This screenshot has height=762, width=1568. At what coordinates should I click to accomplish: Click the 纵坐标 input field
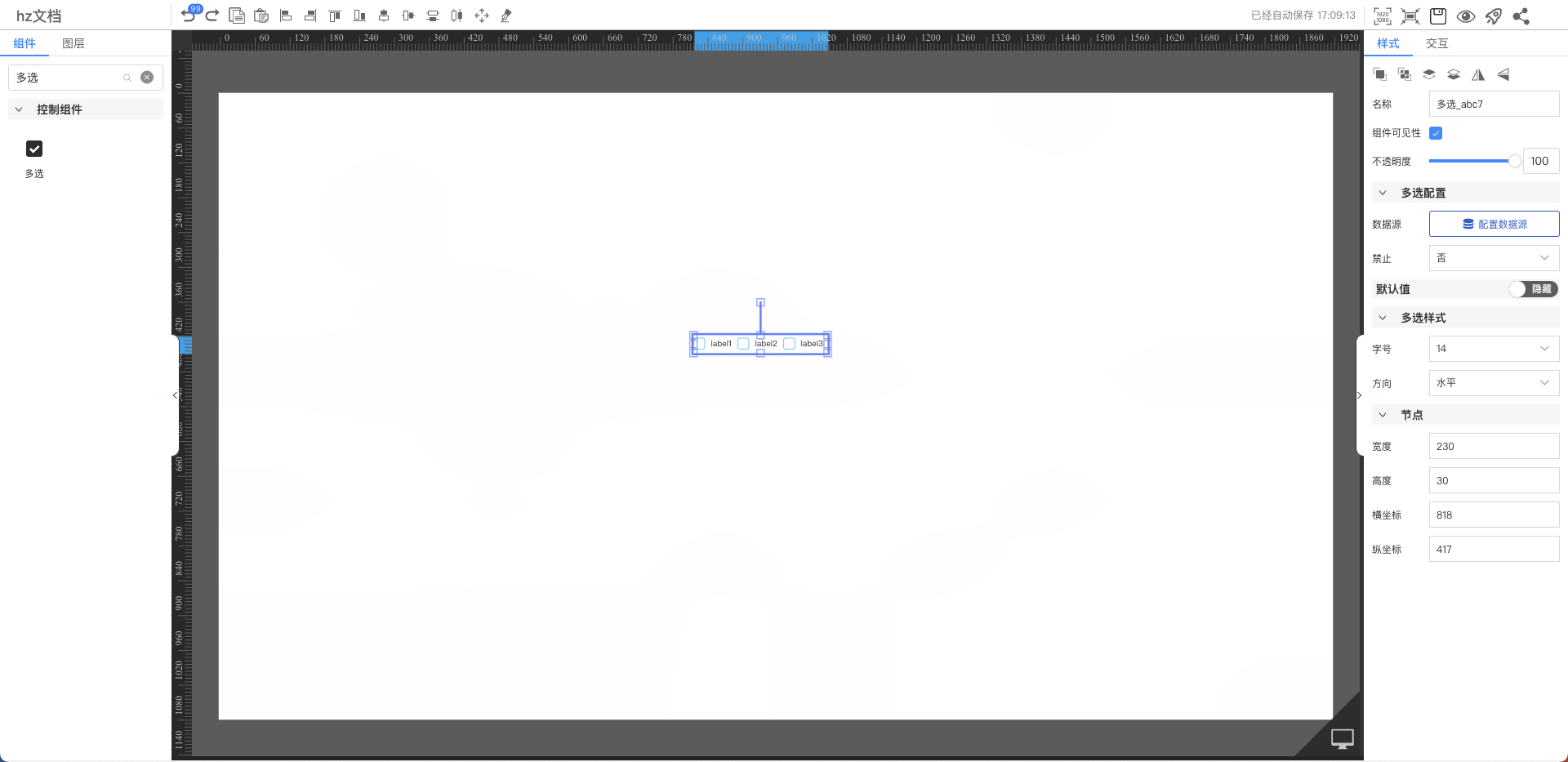(x=1494, y=549)
